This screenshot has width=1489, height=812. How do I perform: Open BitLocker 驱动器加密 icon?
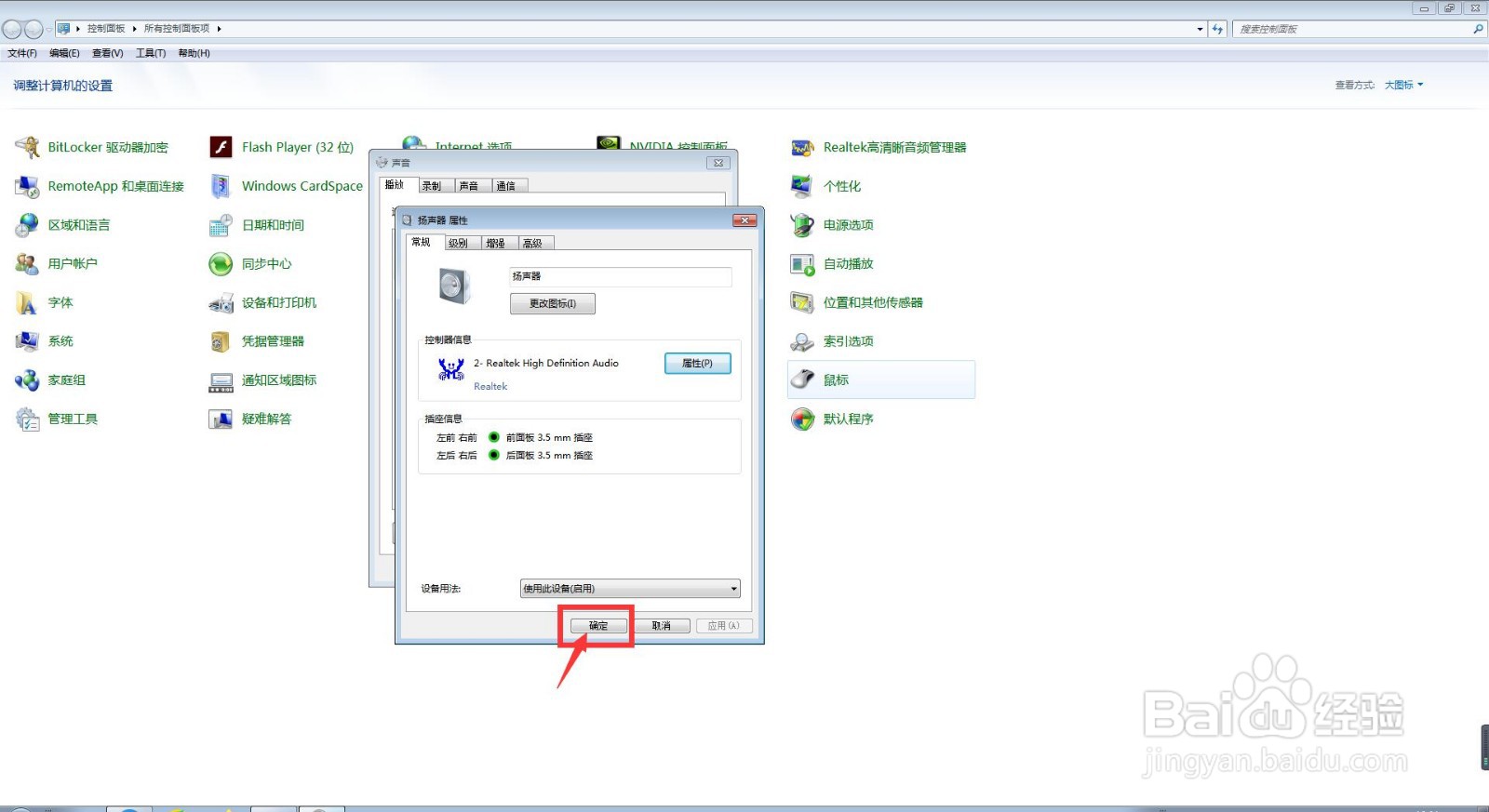click(x=28, y=147)
